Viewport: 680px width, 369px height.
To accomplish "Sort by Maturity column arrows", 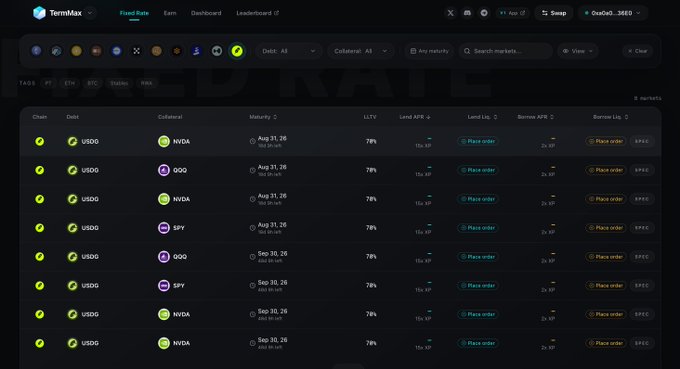I will point(275,117).
